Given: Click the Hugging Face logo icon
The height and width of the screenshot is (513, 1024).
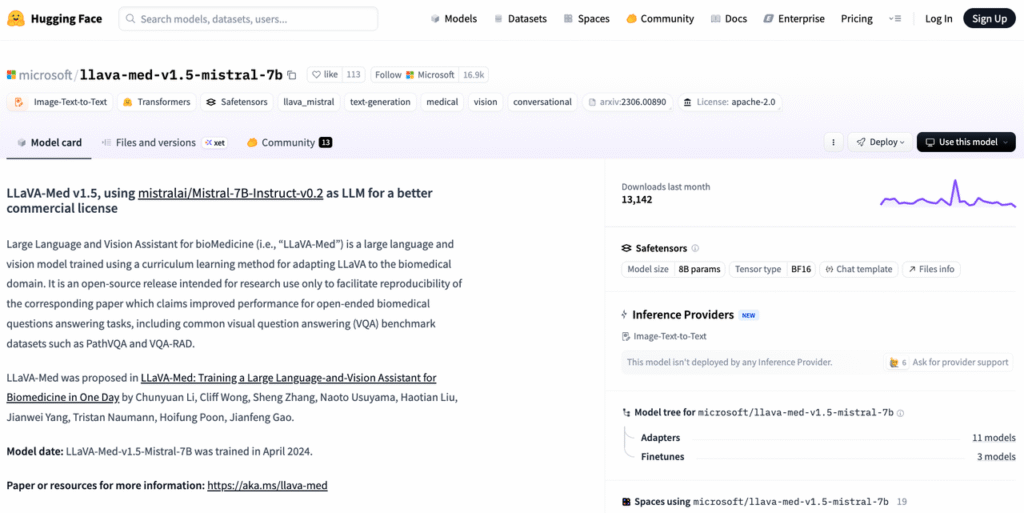Looking at the screenshot, I should [15, 18].
